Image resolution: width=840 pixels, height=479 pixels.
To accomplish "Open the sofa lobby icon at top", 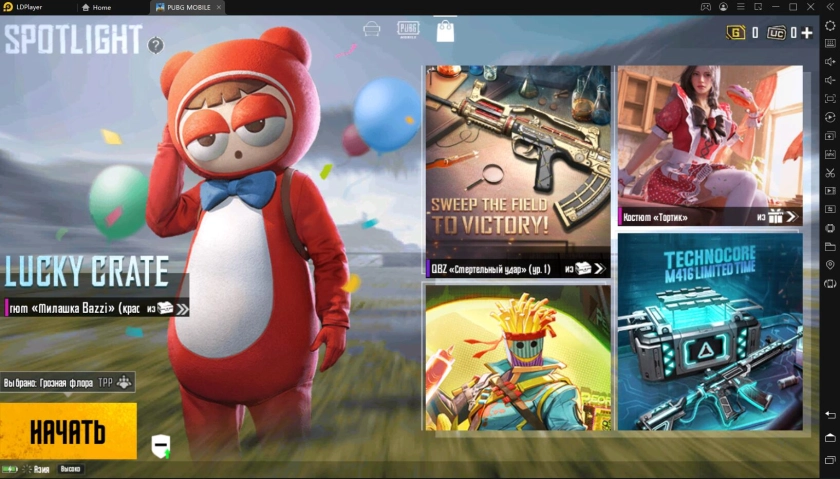I will [x=372, y=29].
